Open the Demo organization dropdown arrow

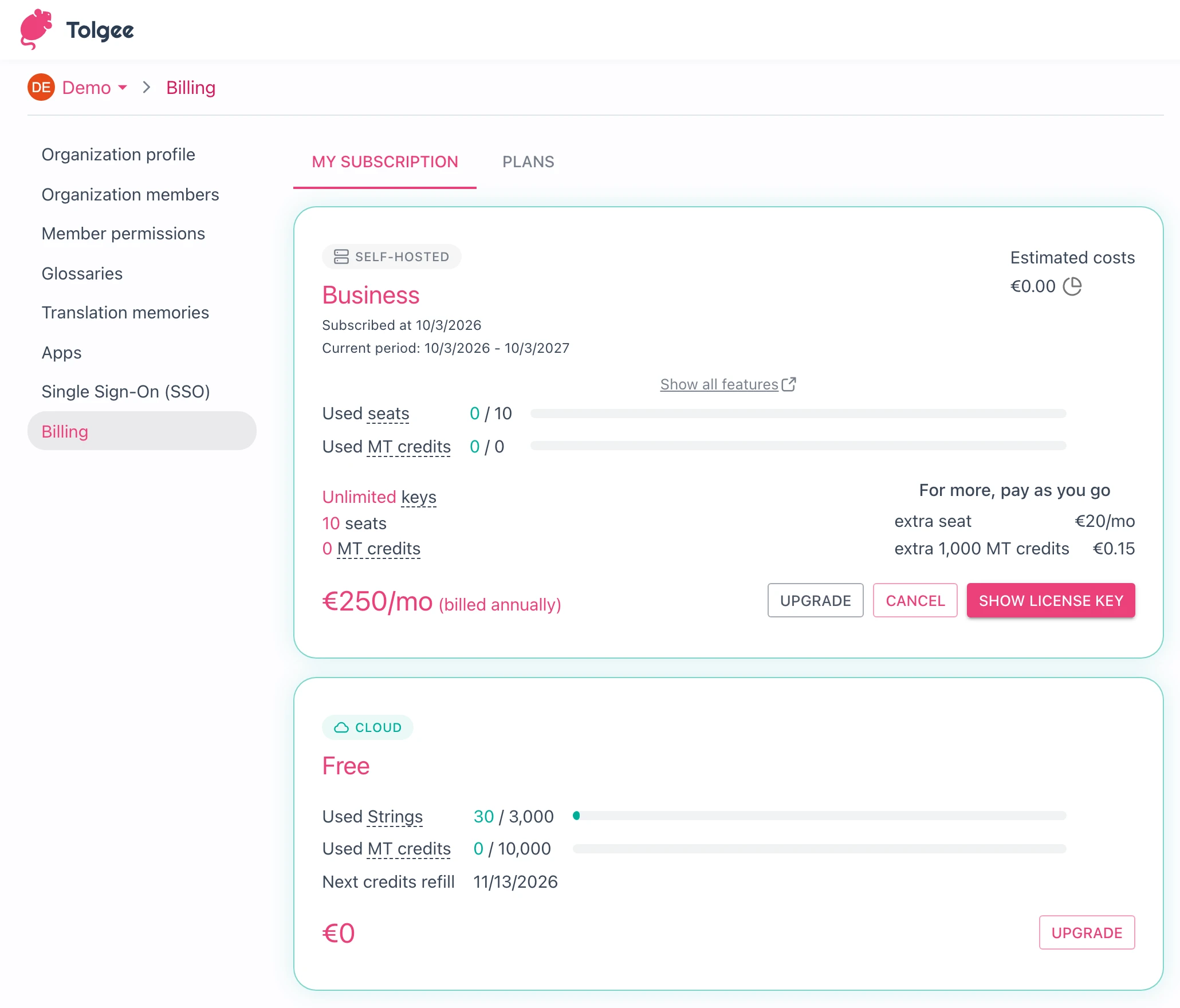[x=122, y=88]
